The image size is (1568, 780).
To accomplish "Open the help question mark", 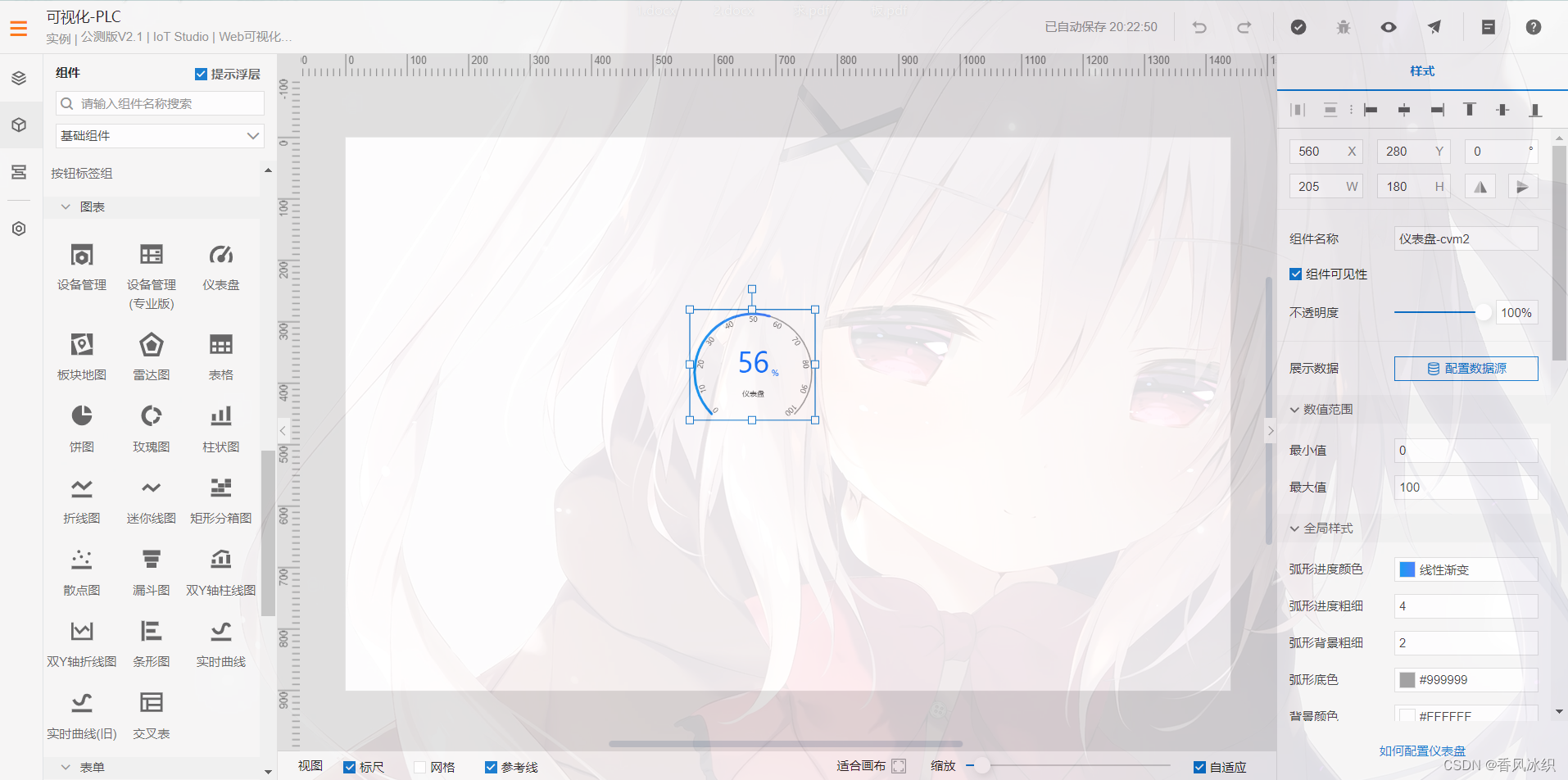I will point(1534,27).
